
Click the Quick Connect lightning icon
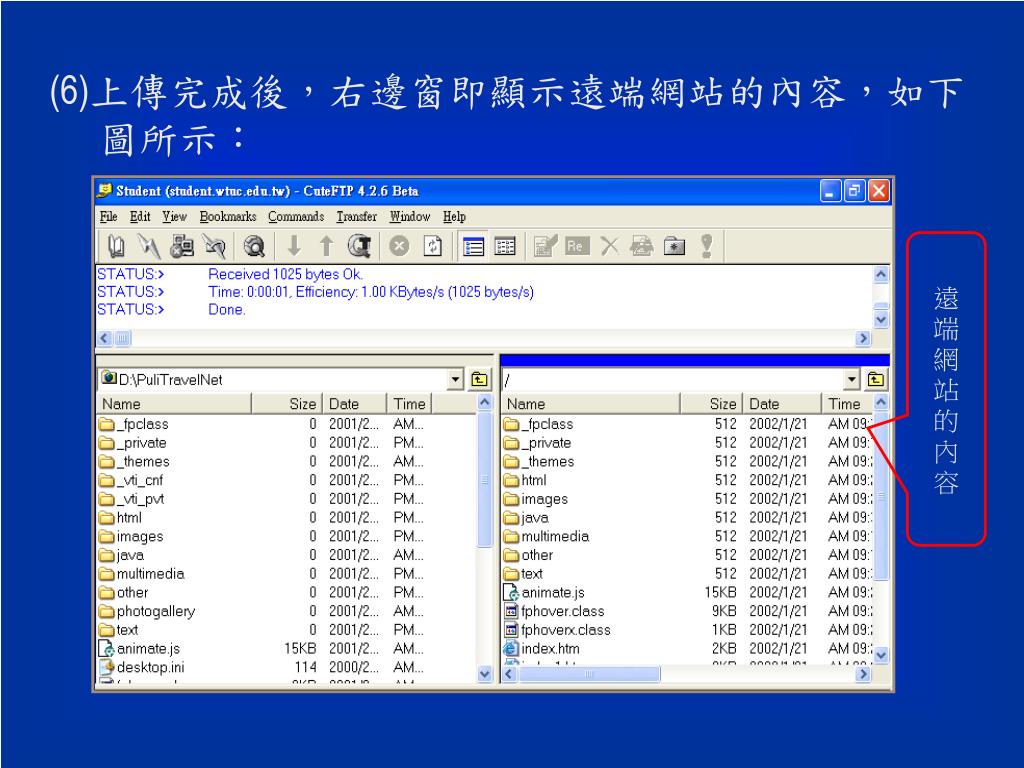coord(149,246)
